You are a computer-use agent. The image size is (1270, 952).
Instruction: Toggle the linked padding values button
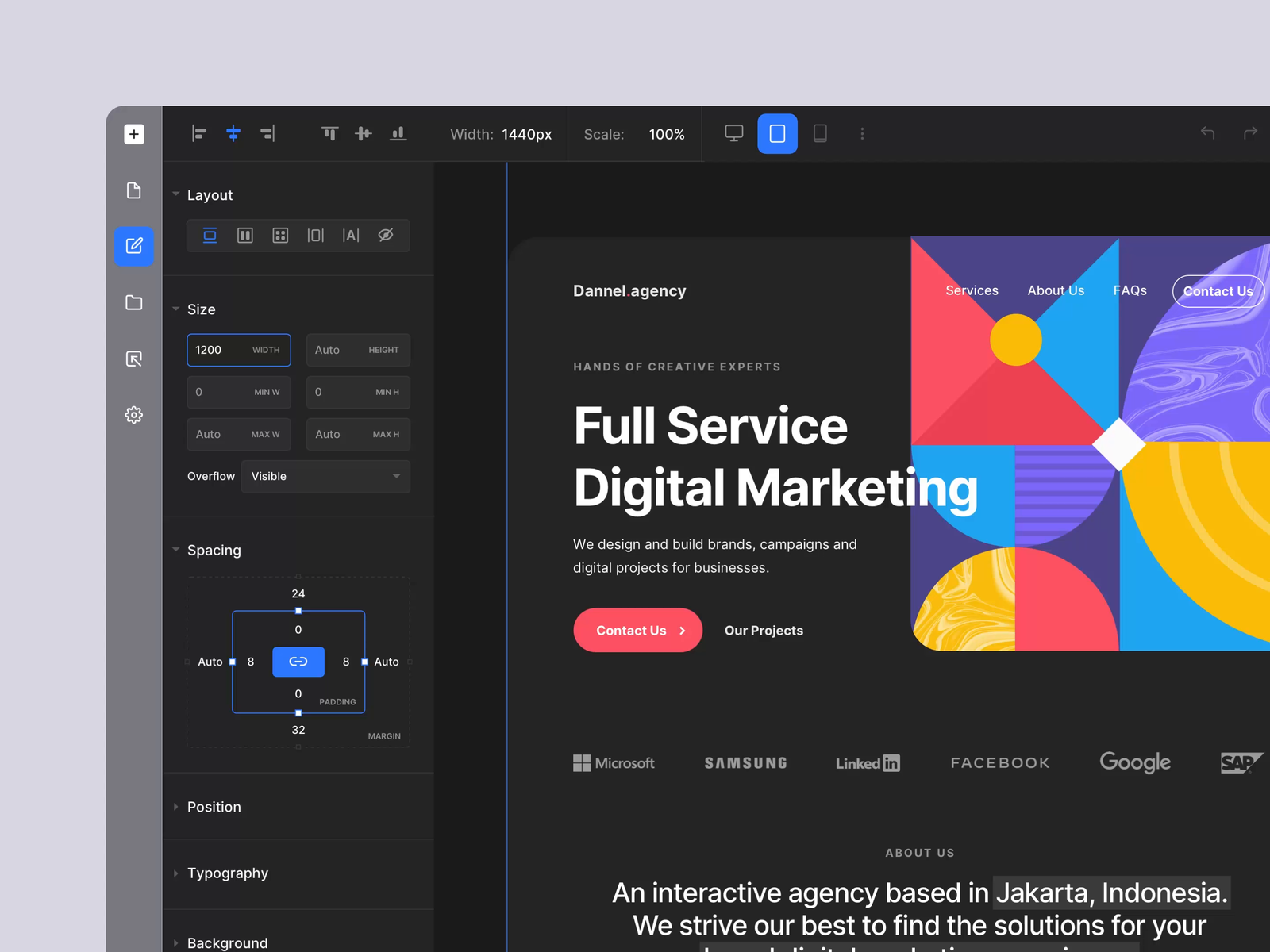pos(298,662)
